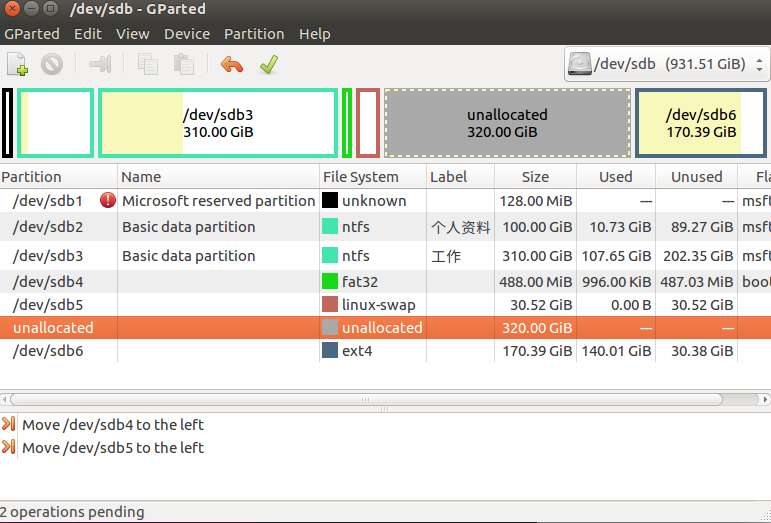Click the Copy partition toolbar icon
The width and height of the screenshot is (771, 523).
[148, 64]
